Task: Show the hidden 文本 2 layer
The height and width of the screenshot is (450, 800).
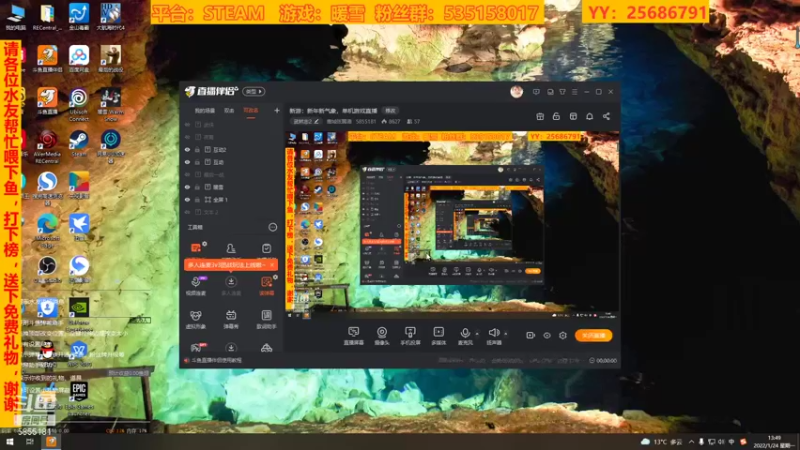Action: pos(187,212)
